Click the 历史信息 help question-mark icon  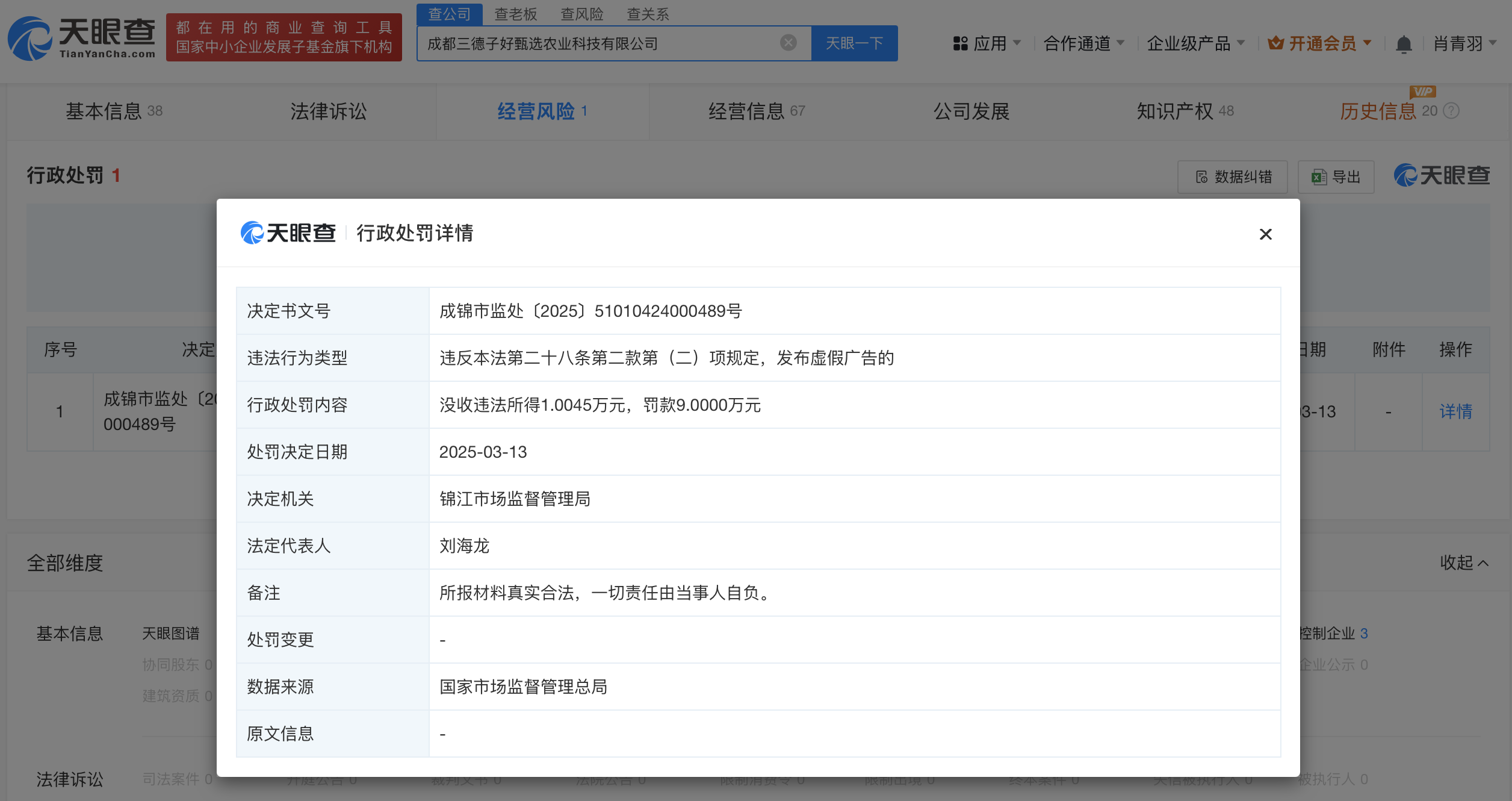pyautogui.click(x=1451, y=111)
